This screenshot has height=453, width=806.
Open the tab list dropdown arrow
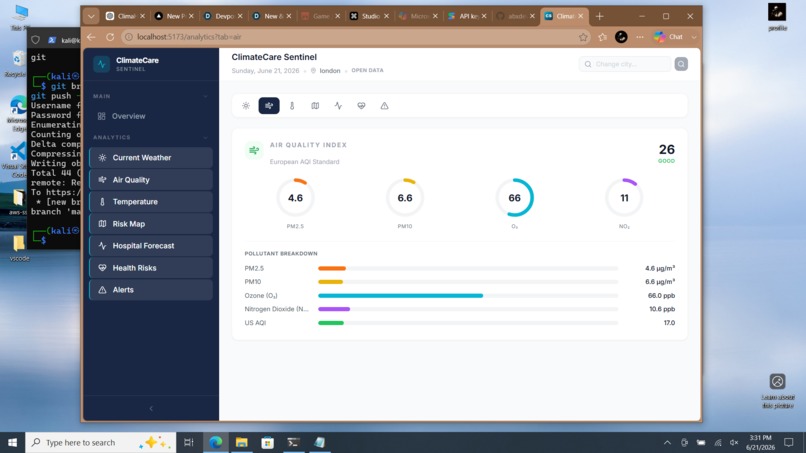[91, 16]
